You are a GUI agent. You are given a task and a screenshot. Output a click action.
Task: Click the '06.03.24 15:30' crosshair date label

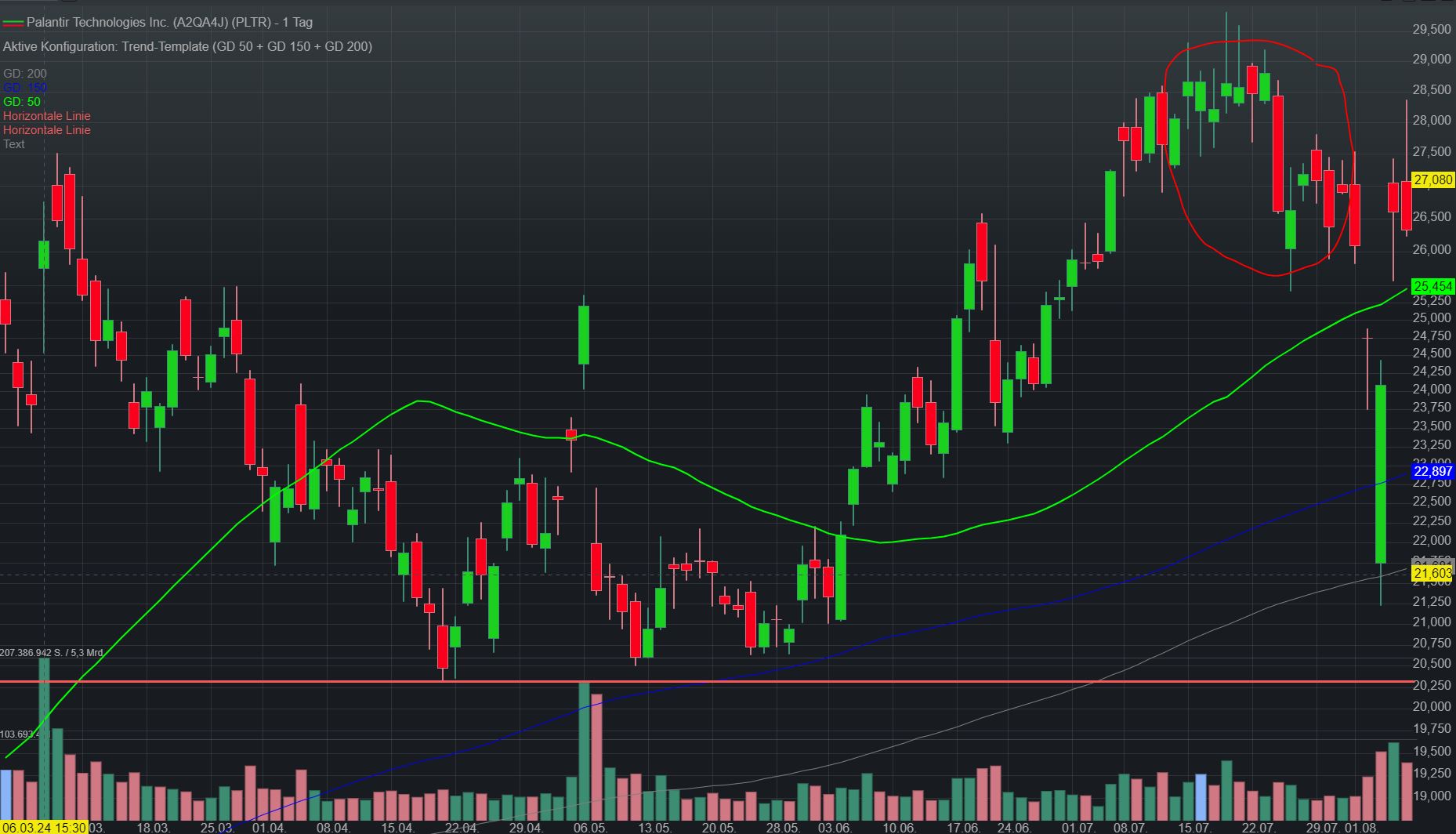point(43,828)
